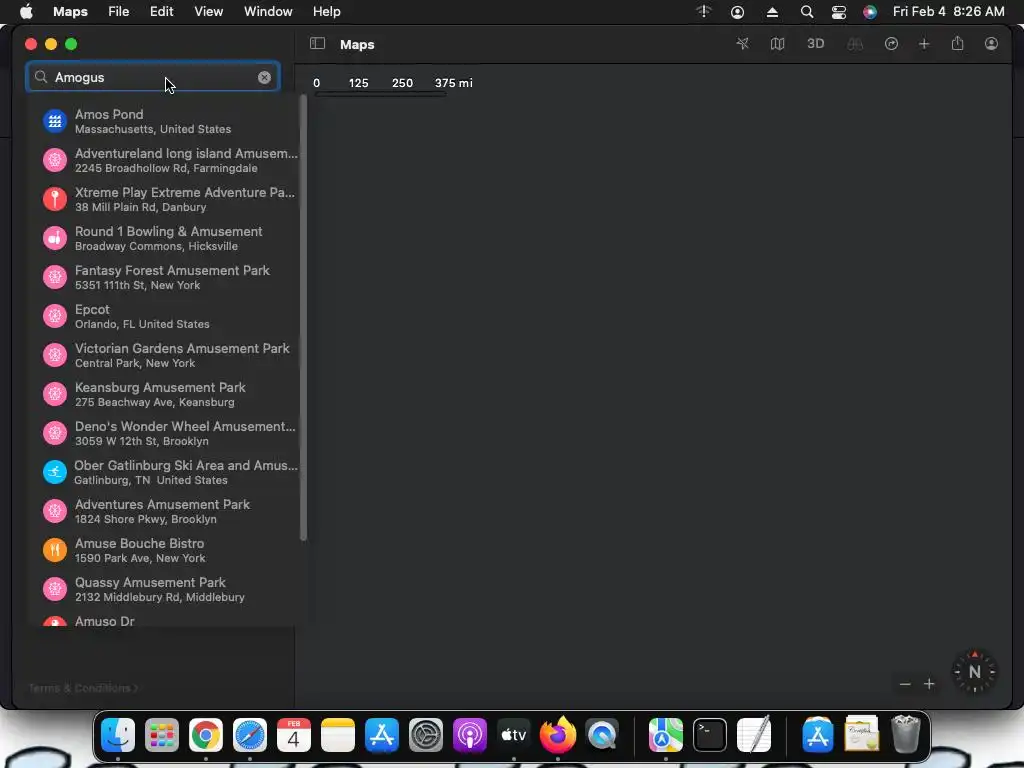Open Apple TV from the Dock

[514, 735]
